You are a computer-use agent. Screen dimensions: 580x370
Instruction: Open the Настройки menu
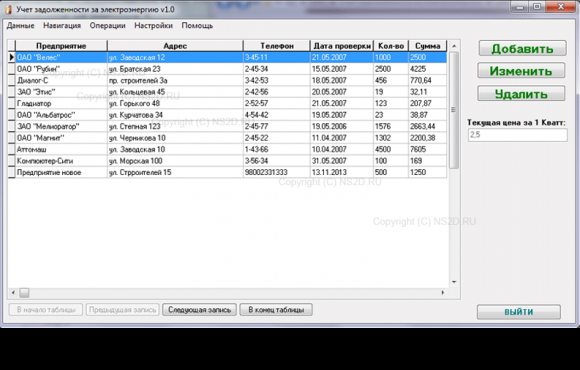tap(154, 26)
